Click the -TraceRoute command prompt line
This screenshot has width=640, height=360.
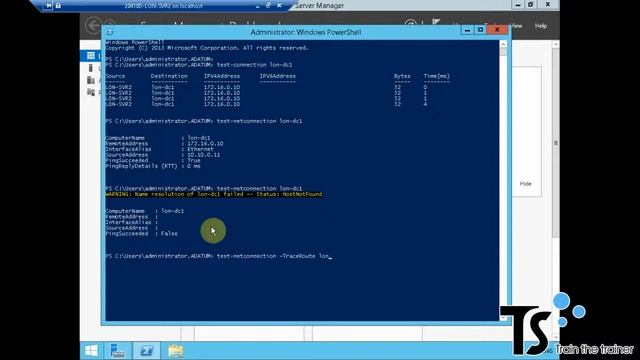[x=218, y=256]
